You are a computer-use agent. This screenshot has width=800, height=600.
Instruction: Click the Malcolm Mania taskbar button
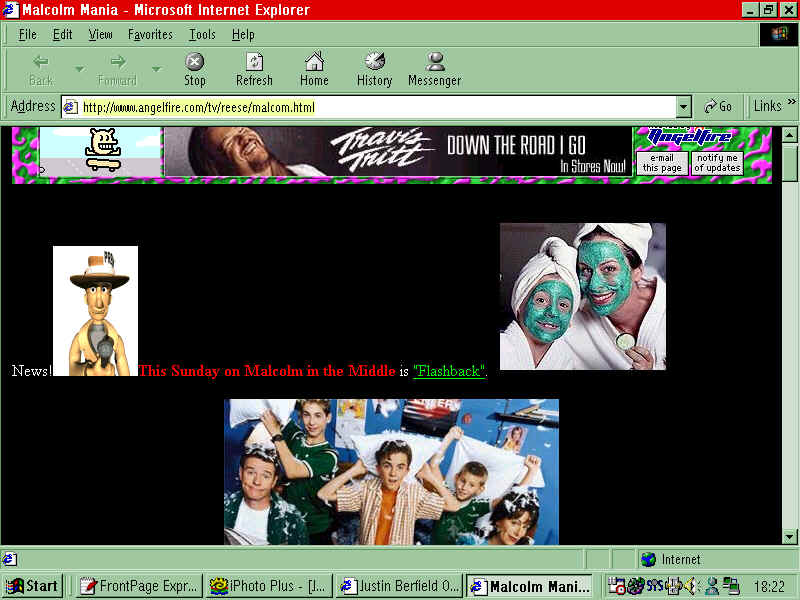click(x=531, y=586)
